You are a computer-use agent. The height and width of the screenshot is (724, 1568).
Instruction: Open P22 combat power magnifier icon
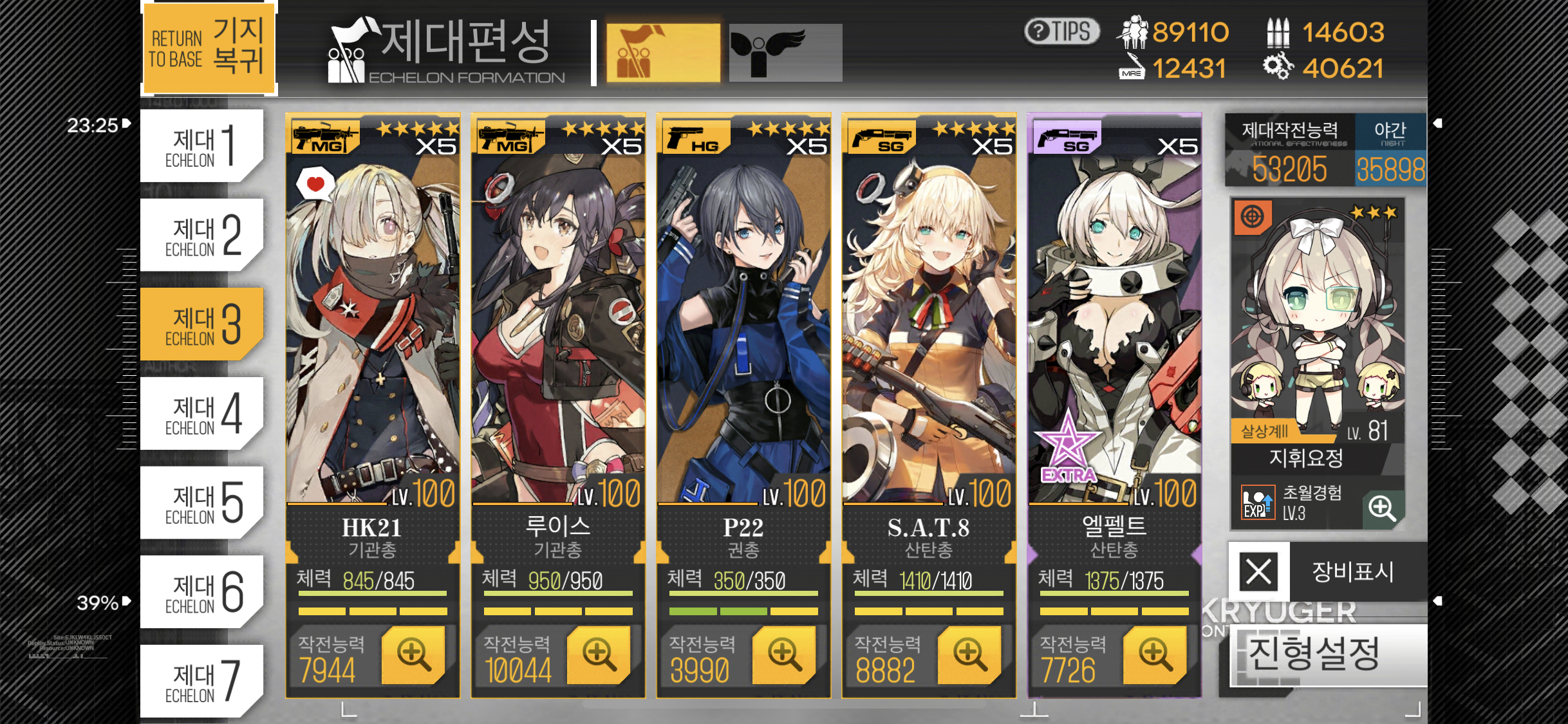[784, 655]
